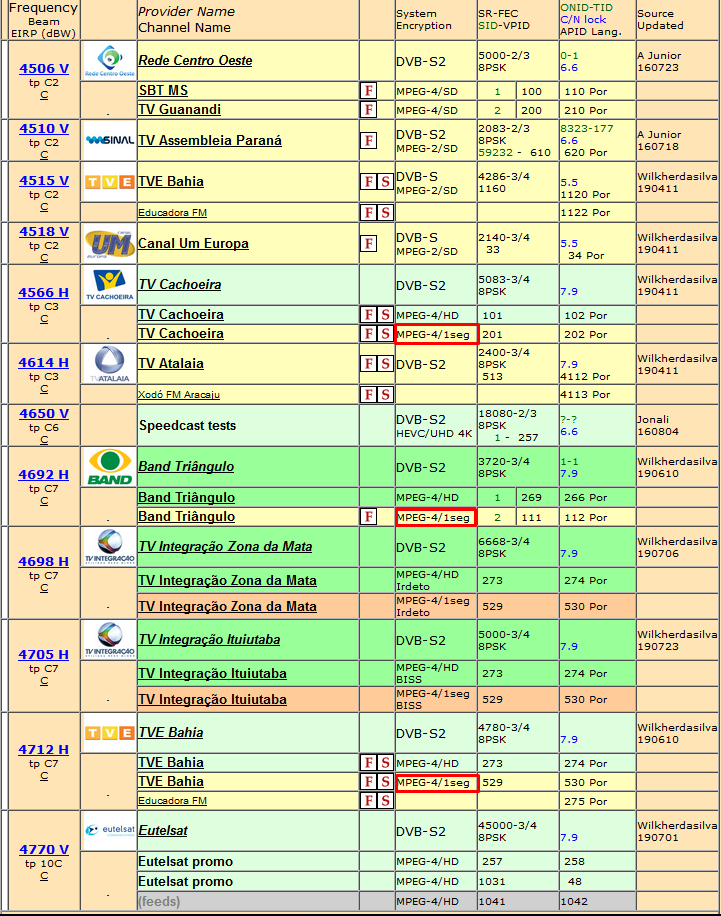Screen dimensions: 721x916
Task: Click the C beam link under 4650 V
Action: coord(44,440)
